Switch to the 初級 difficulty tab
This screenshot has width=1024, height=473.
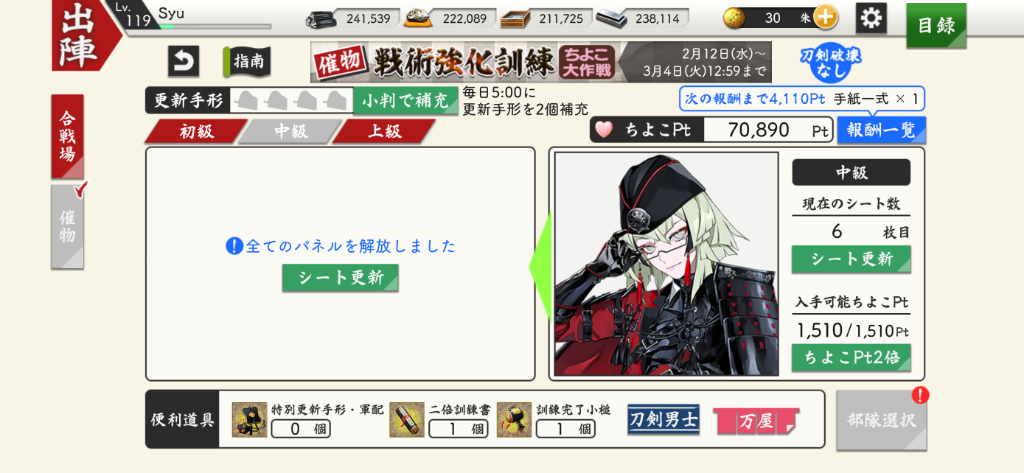coord(197,131)
